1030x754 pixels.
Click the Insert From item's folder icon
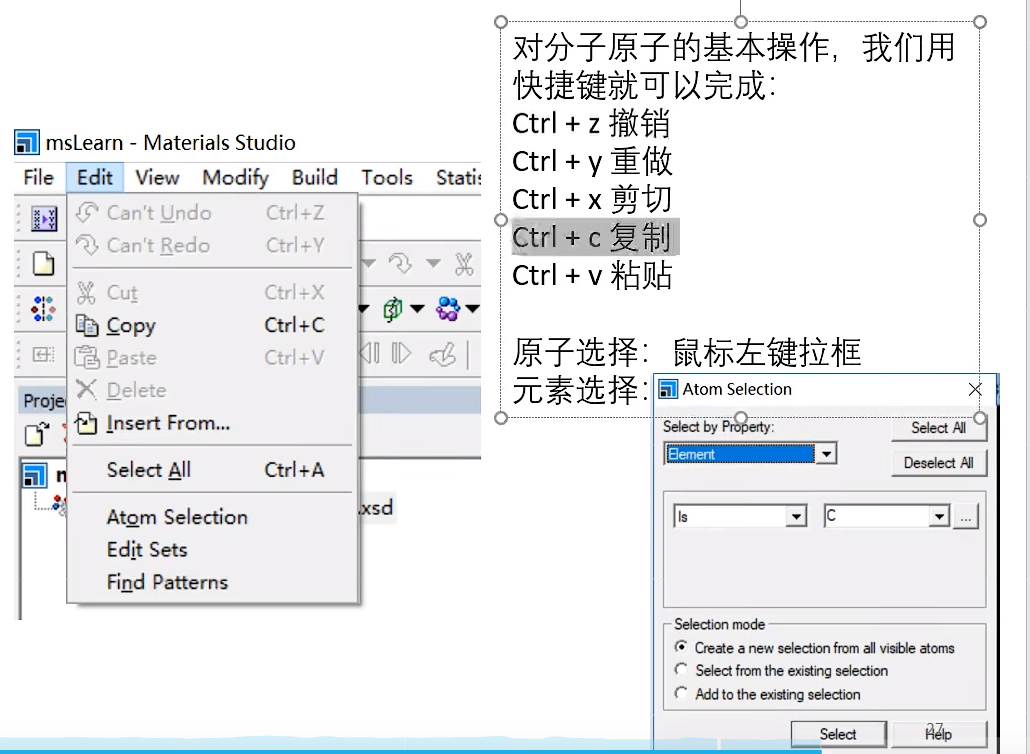click(x=88, y=423)
